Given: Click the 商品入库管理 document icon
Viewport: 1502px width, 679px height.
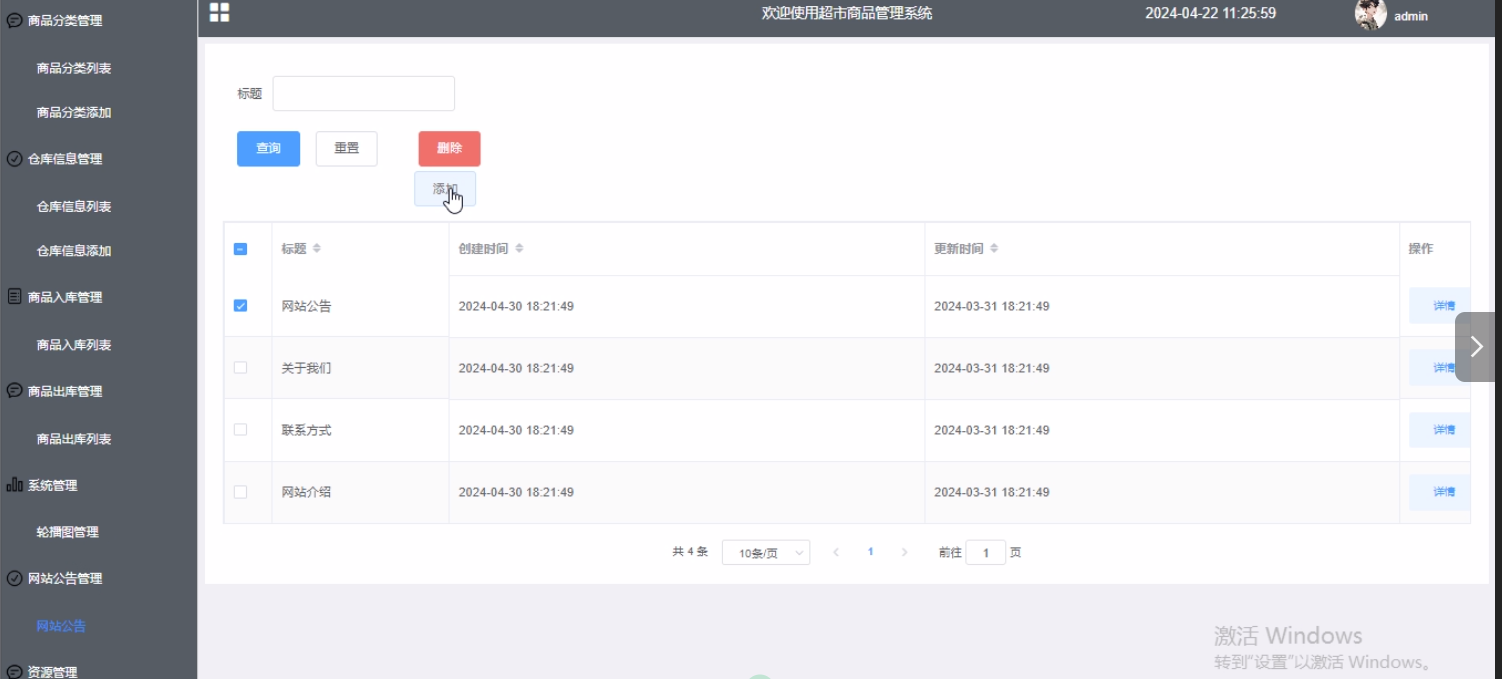Looking at the screenshot, I should pos(14,297).
